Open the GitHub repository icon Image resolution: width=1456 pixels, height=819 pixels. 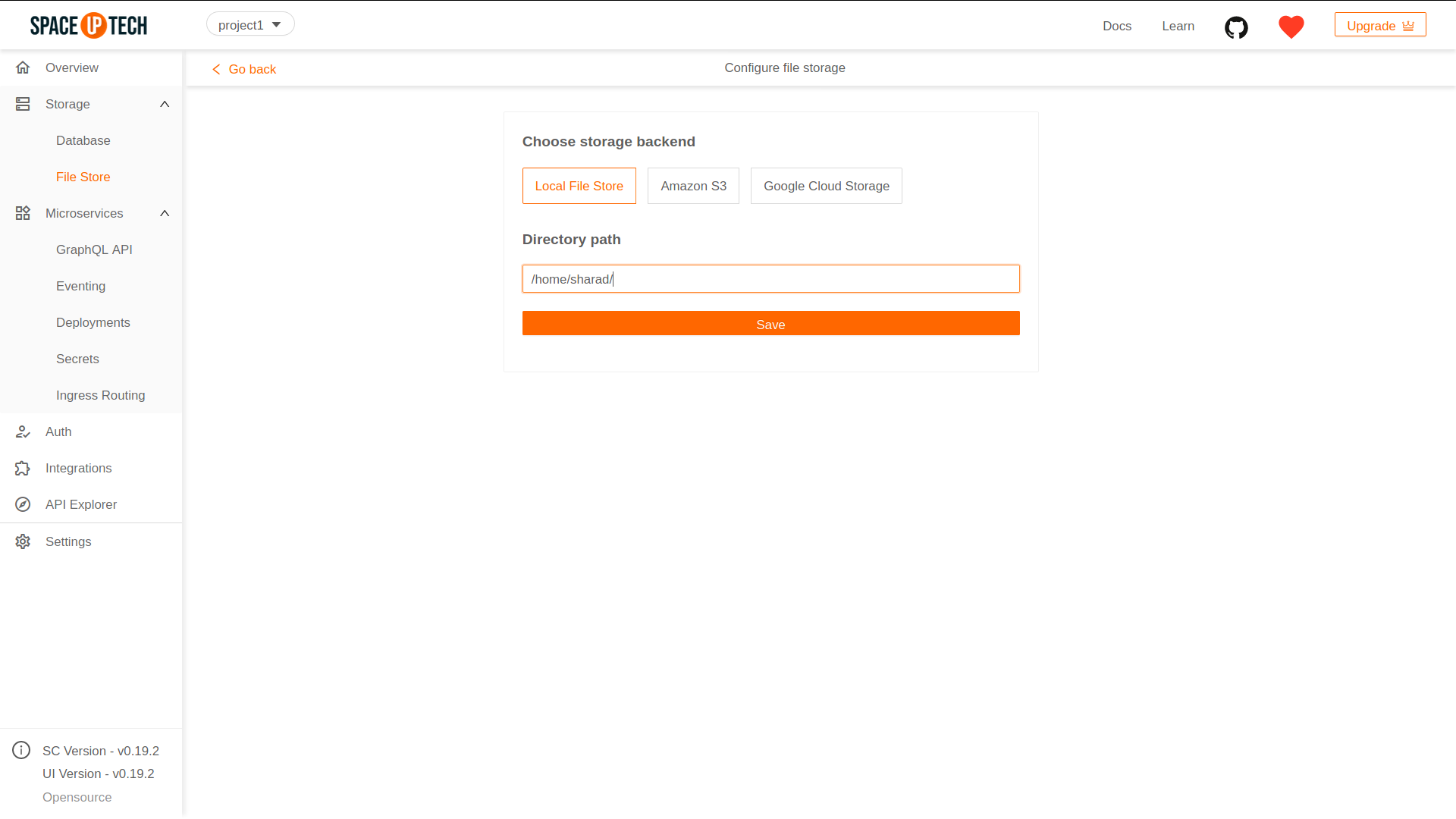click(x=1236, y=27)
